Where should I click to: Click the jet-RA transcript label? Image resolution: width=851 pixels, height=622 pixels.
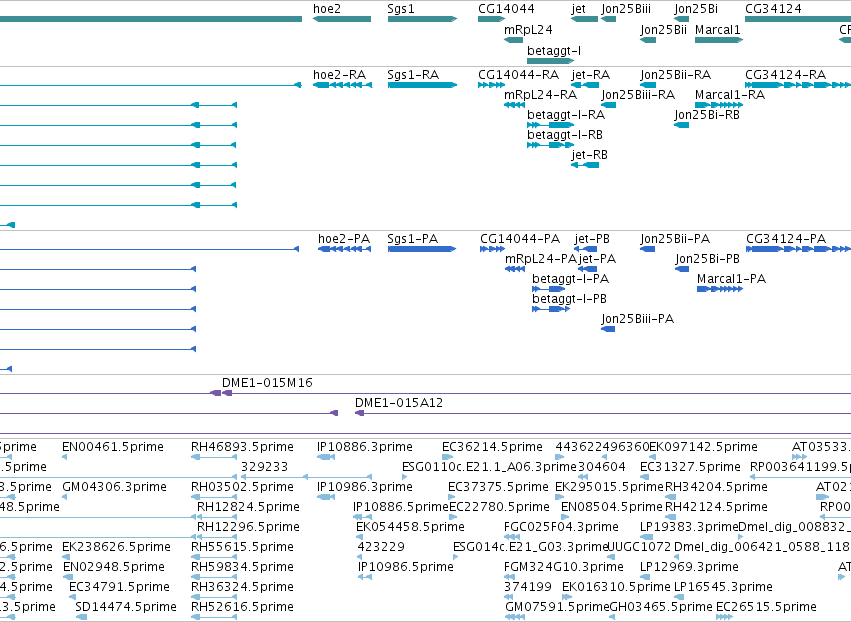pyautogui.click(x=590, y=75)
